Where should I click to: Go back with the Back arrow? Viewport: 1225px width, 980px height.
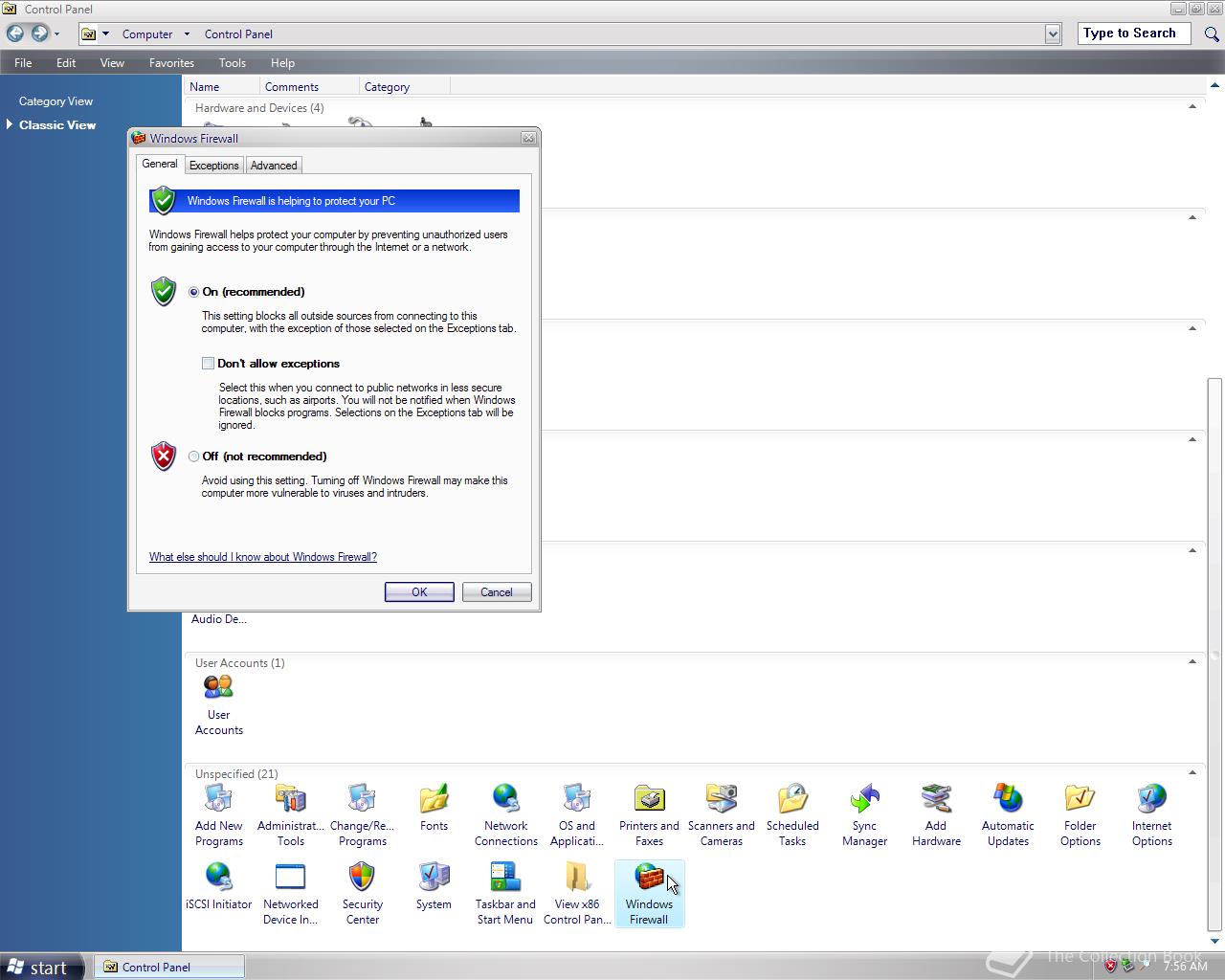point(15,33)
